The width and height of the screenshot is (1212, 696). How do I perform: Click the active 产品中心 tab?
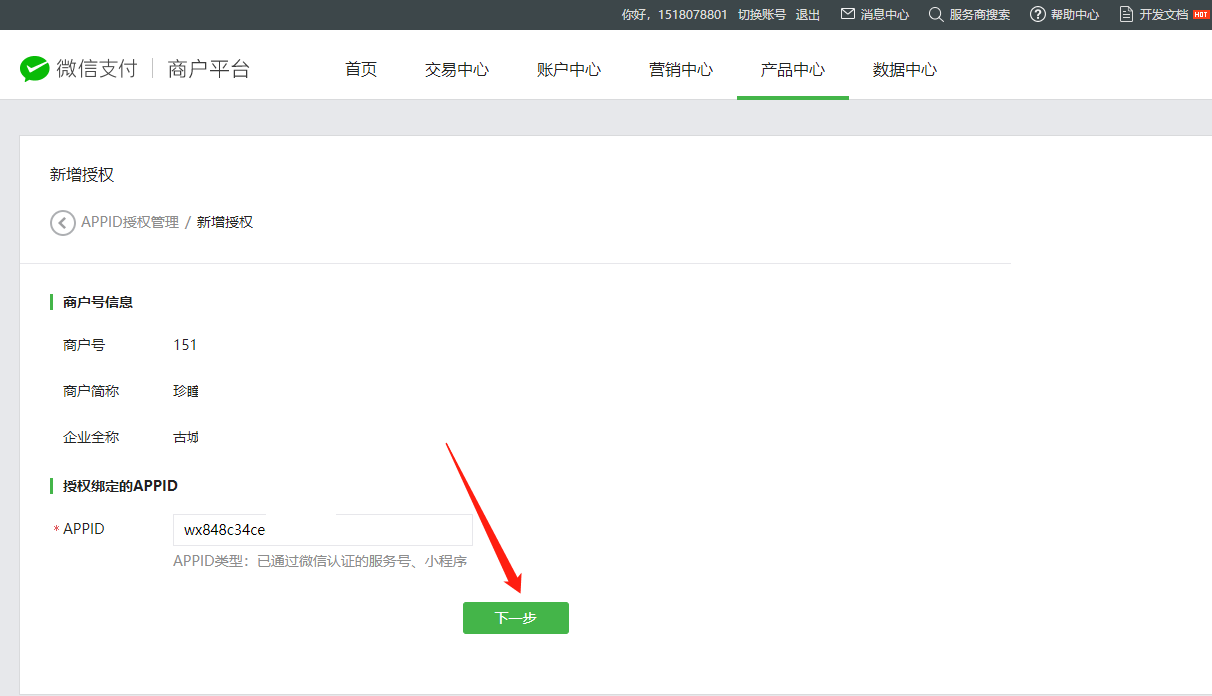(x=793, y=69)
